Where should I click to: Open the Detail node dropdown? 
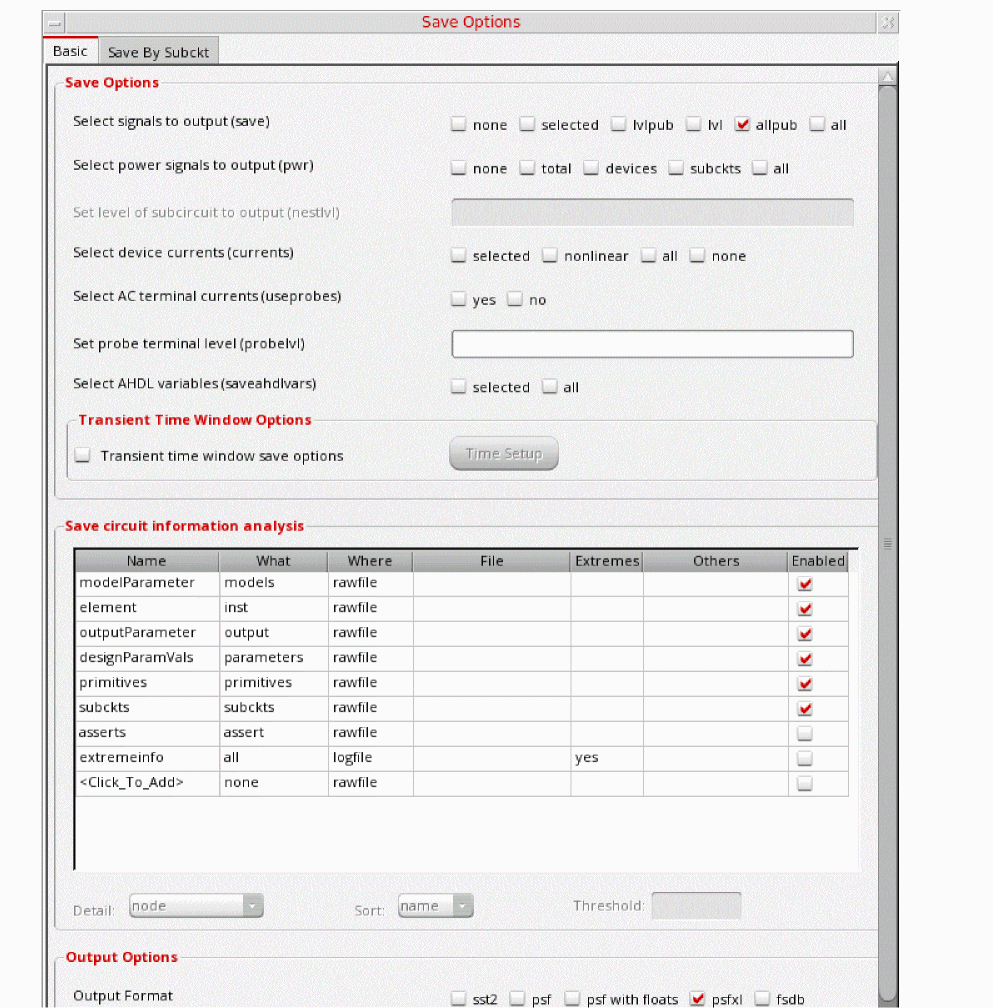[196, 906]
